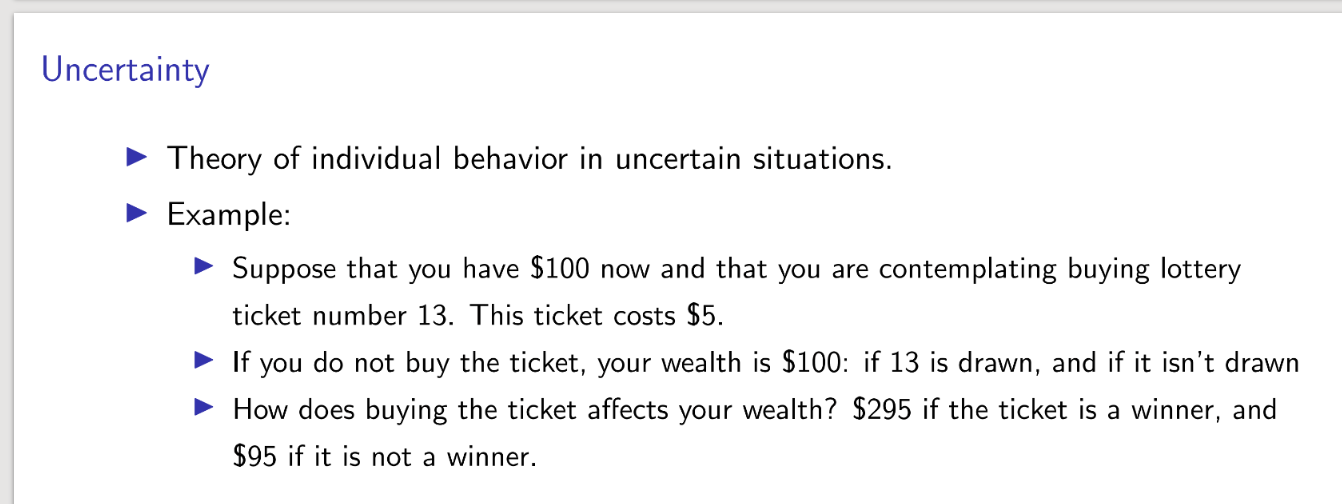Click the triangle bullet before "If you do not"
This screenshot has width=1342, height=504.
[x=204, y=360]
